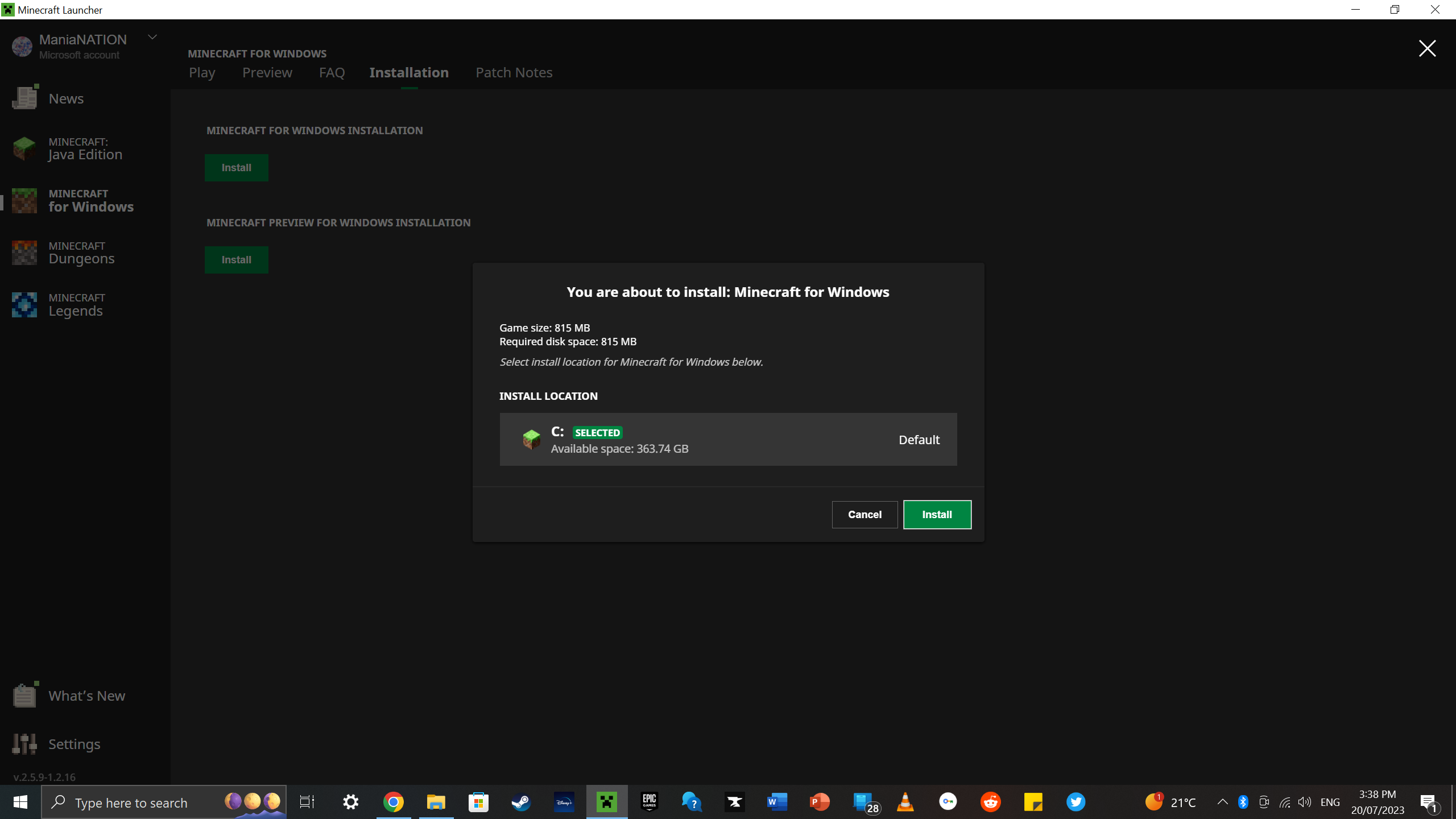
Task: Open Epic Games Launcher from taskbar
Action: click(649, 802)
